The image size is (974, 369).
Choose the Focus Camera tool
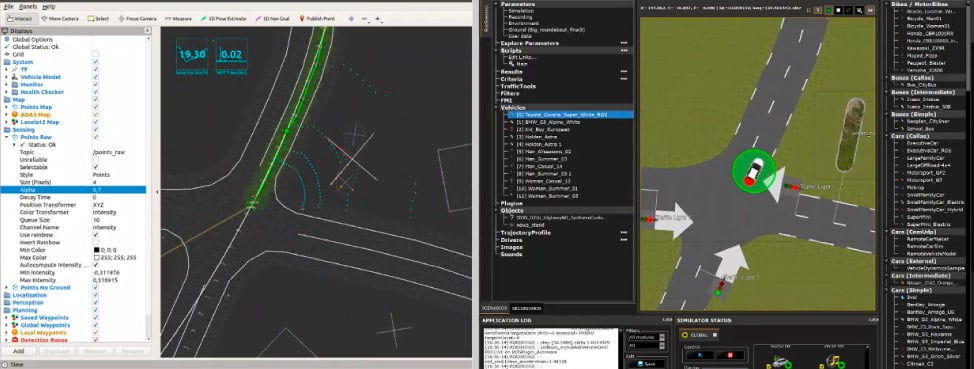click(x=137, y=19)
